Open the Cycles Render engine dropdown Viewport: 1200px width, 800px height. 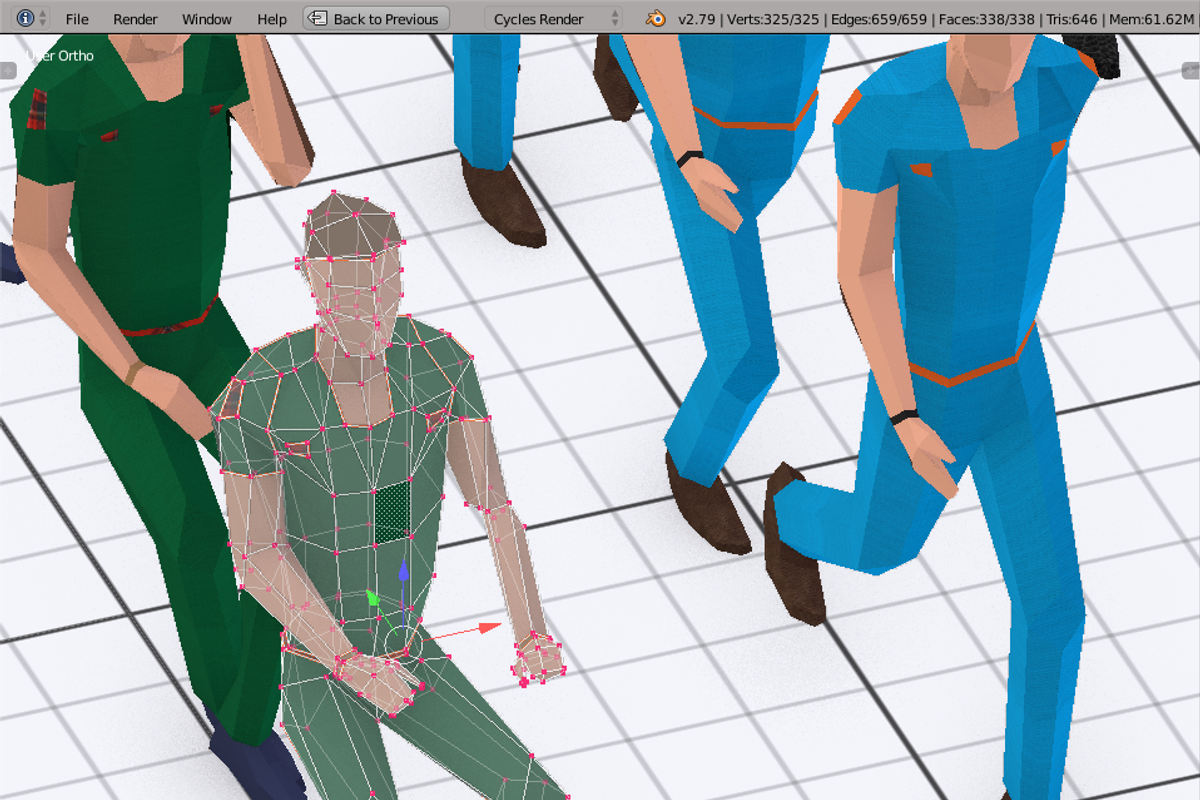pyautogui.click(x=553, y=18)
